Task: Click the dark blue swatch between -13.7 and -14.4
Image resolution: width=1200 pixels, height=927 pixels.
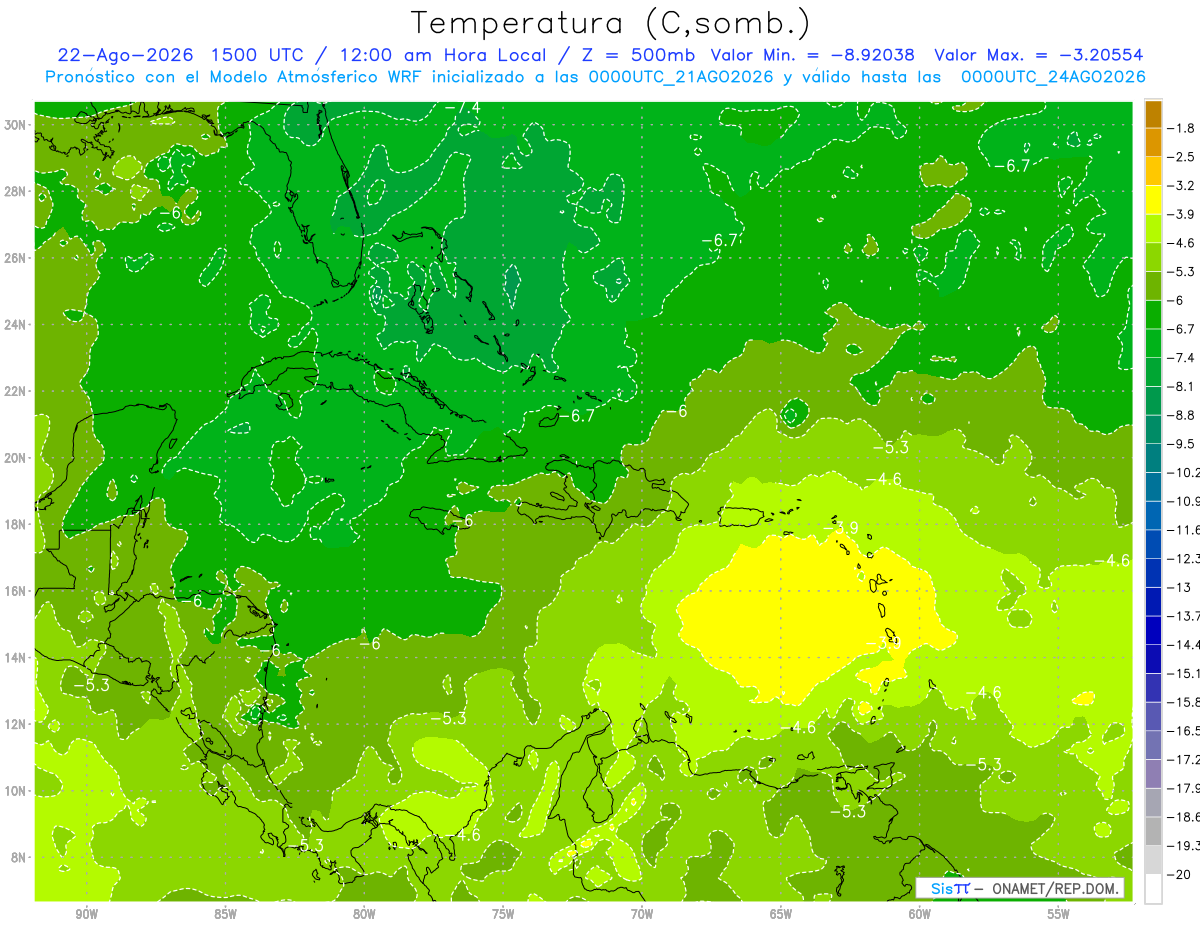Action: 1153,630
